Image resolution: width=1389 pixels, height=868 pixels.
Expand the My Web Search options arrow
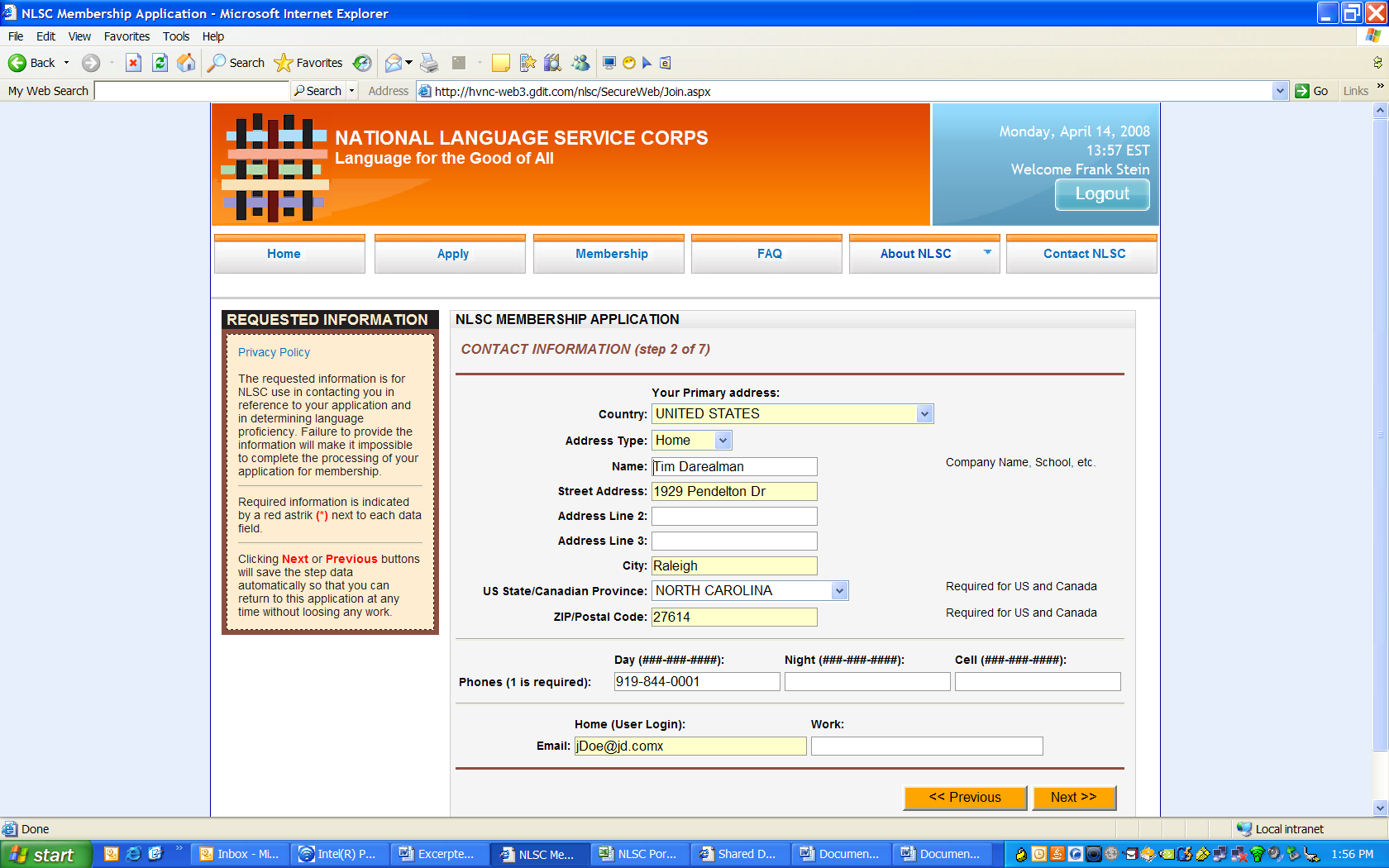(351, 91)
